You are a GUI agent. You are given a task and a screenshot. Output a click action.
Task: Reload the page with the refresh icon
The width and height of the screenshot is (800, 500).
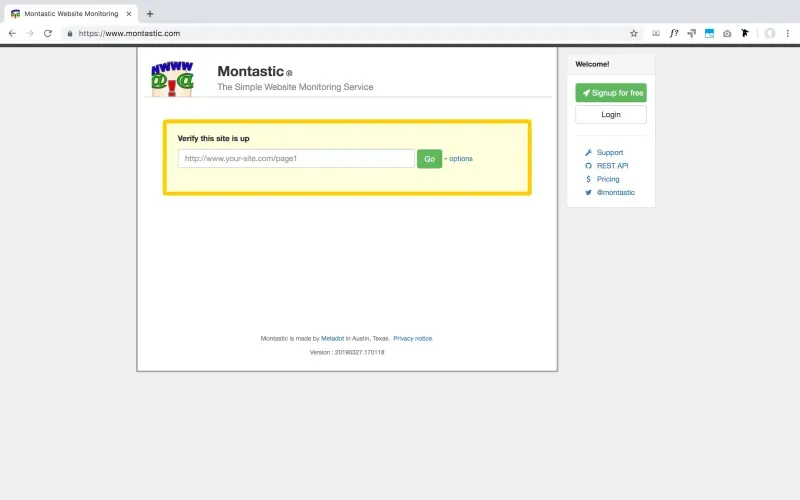(48, 33)
